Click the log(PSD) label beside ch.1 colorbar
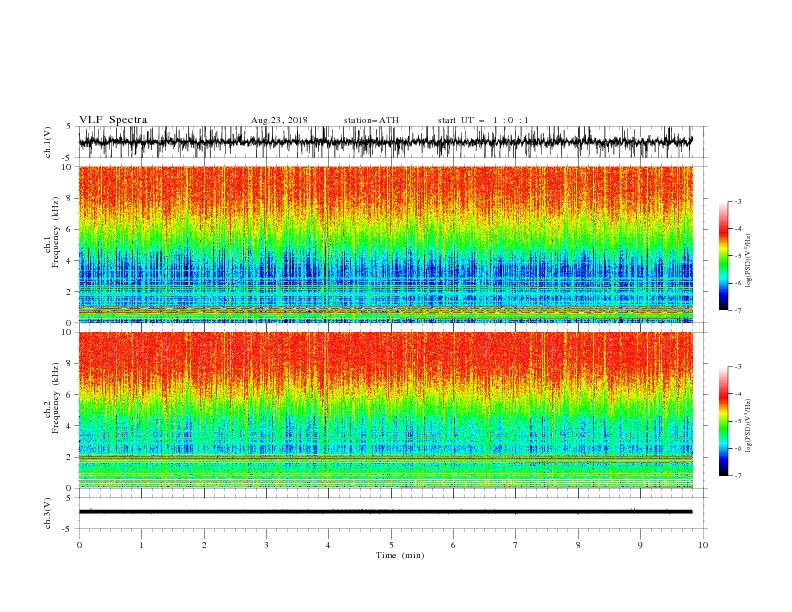Viewport: 792px width, 612px height. point(748,261)
